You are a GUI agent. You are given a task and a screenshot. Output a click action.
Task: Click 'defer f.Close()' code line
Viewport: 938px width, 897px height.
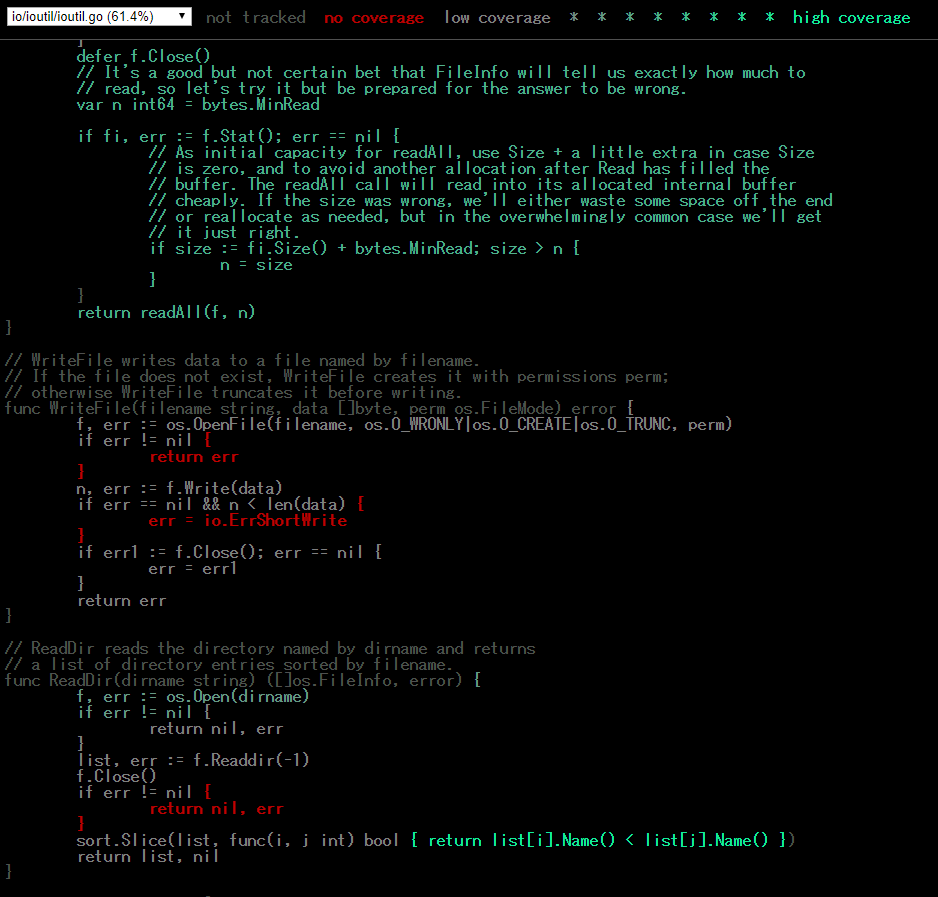pyautogui.click(x=144, y=56)
